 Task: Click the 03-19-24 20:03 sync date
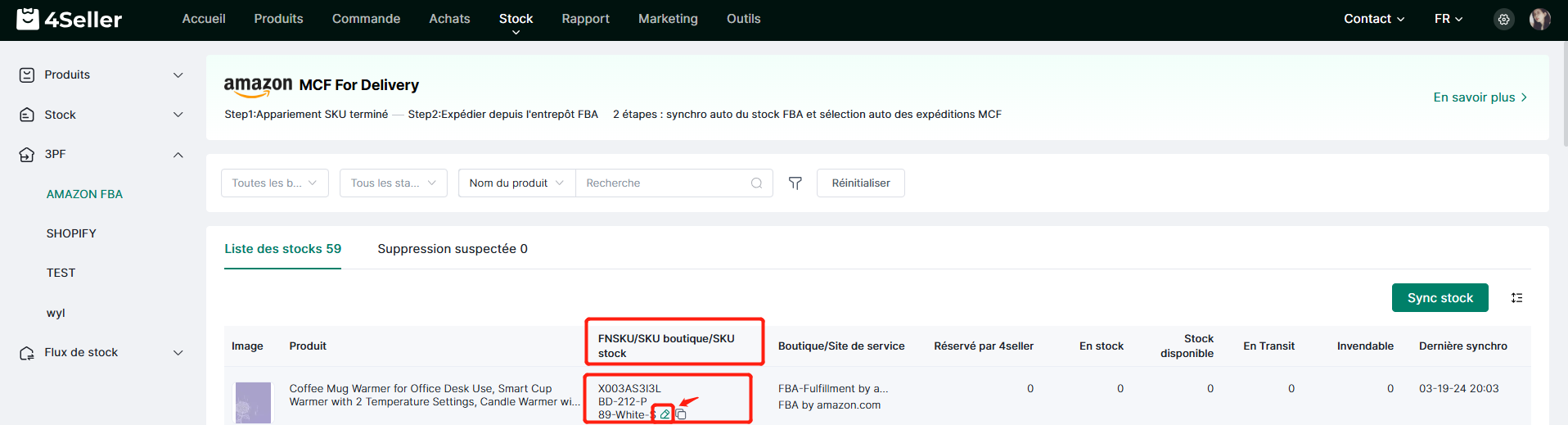pyautogui.click(x=1458, y=388)
